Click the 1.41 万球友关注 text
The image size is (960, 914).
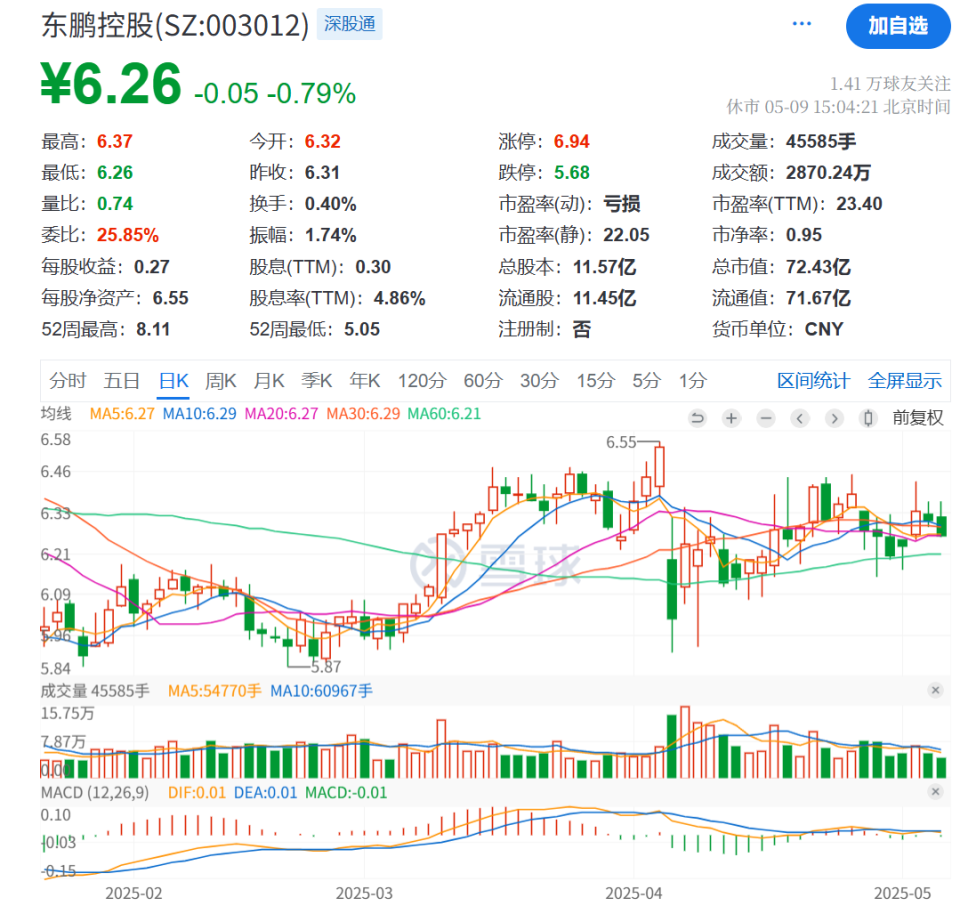[890, 83]
